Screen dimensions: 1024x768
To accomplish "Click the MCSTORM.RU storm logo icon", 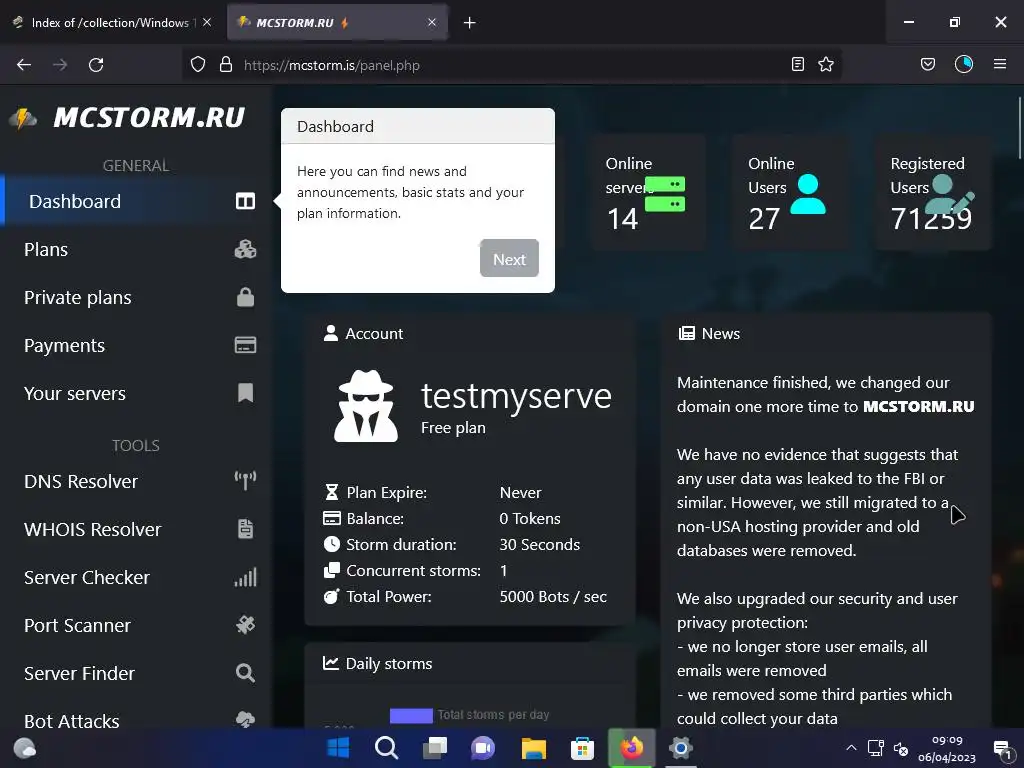I will point(23,118).
